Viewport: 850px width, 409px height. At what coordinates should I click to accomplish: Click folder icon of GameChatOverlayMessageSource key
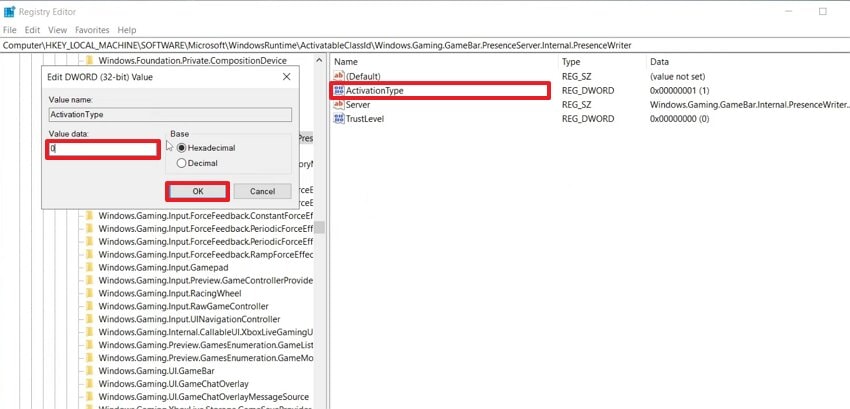(89, 397)
